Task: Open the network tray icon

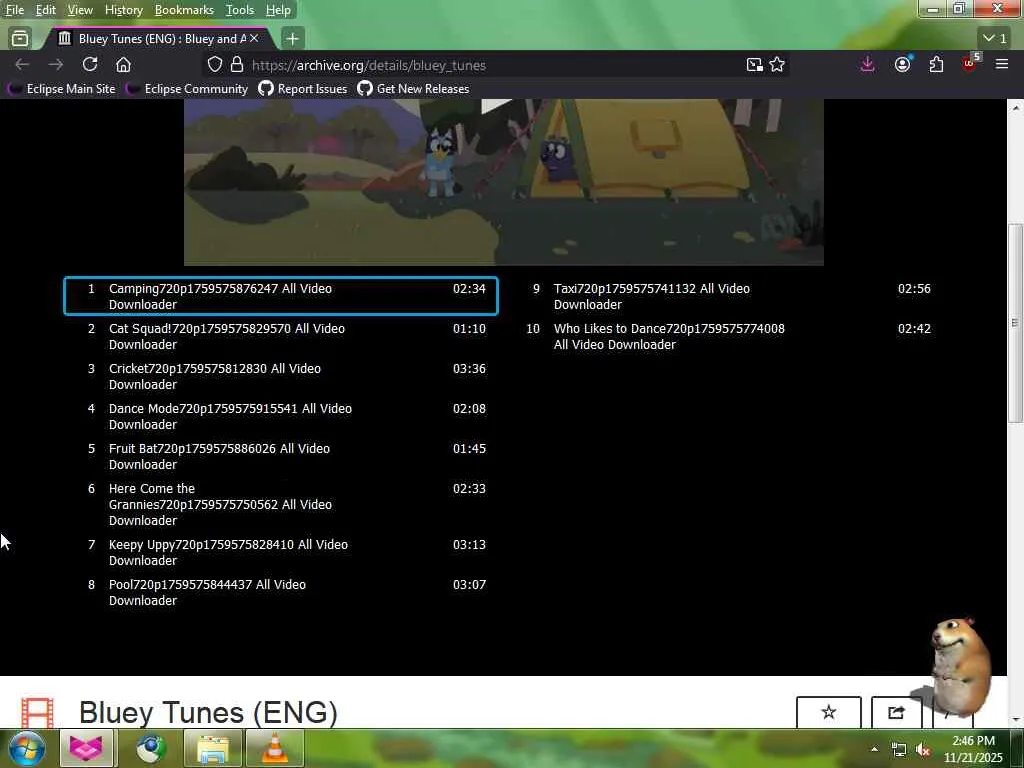Action: (x=899, y=750)
